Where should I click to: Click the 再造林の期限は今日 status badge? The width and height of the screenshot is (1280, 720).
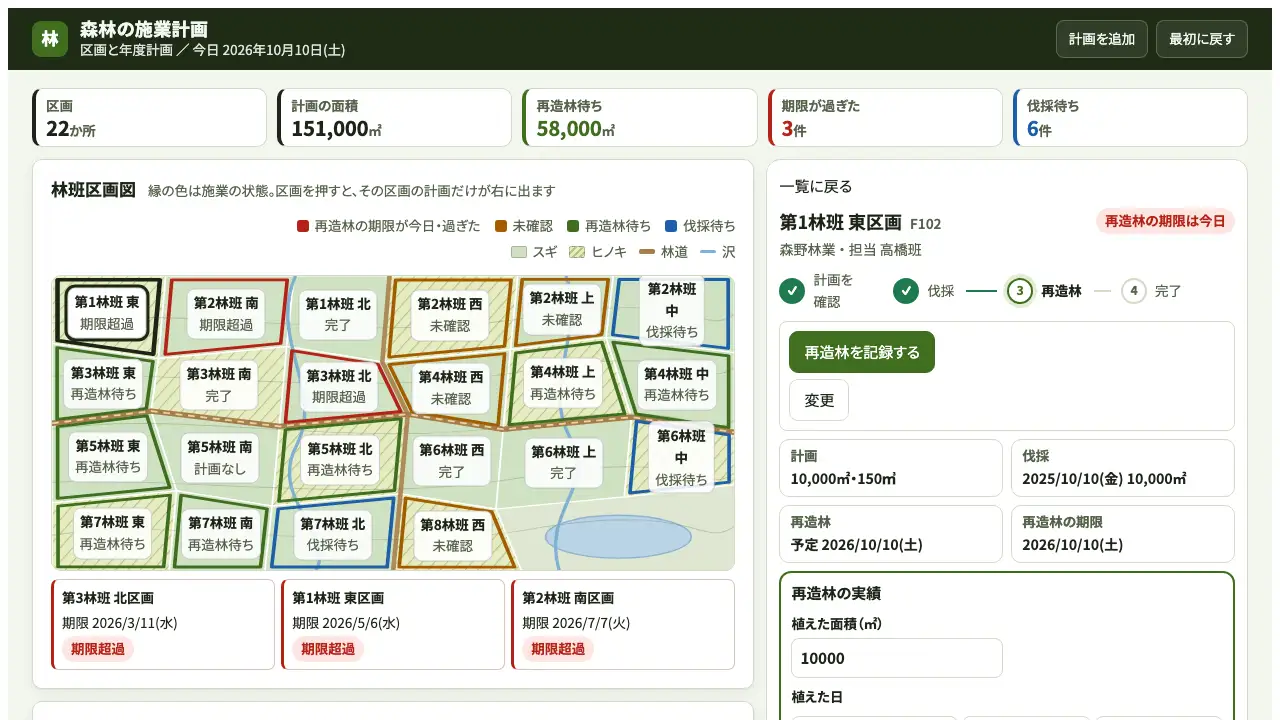click(x=1165, y=221)
